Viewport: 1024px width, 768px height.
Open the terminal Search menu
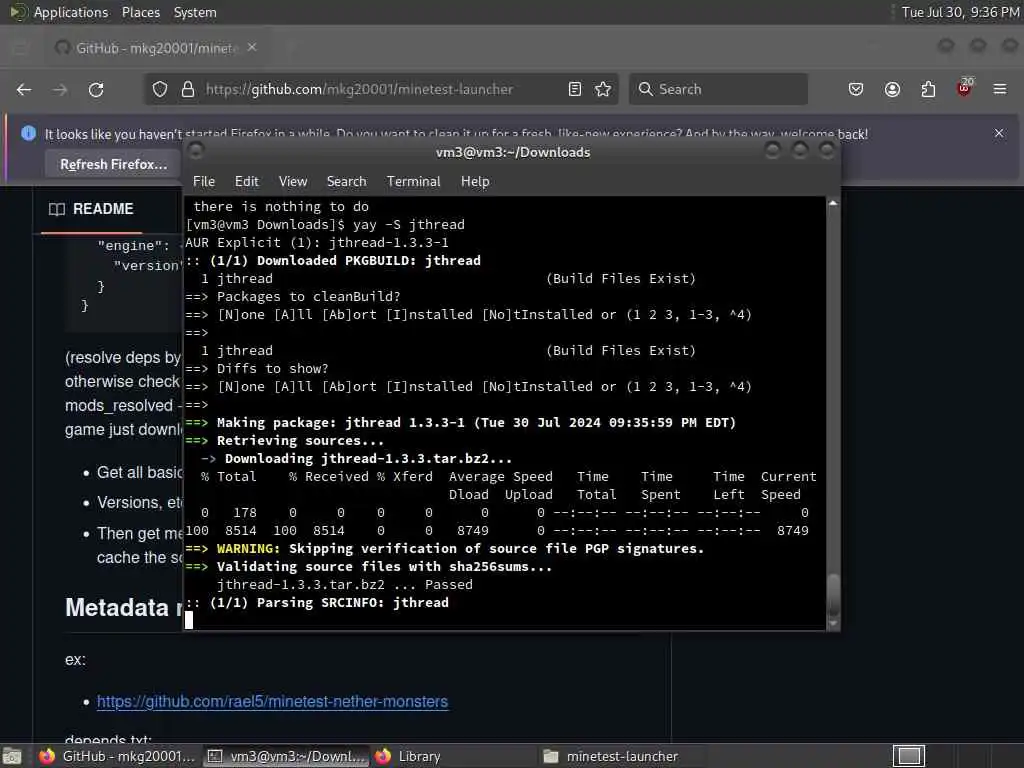coord(346,182)
